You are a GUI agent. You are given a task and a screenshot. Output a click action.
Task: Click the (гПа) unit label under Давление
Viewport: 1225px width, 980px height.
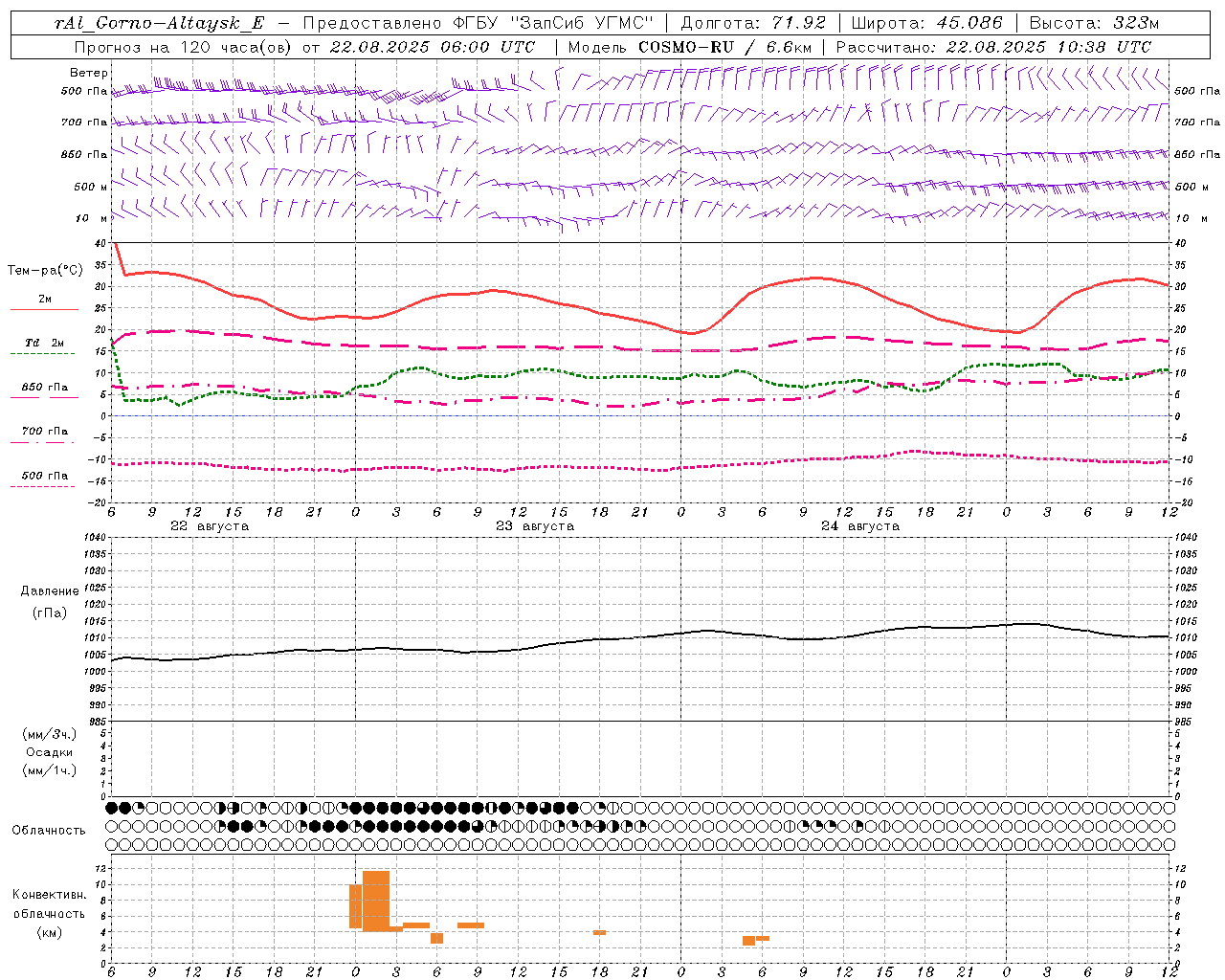pyautogui.click(x=50, y=612)
